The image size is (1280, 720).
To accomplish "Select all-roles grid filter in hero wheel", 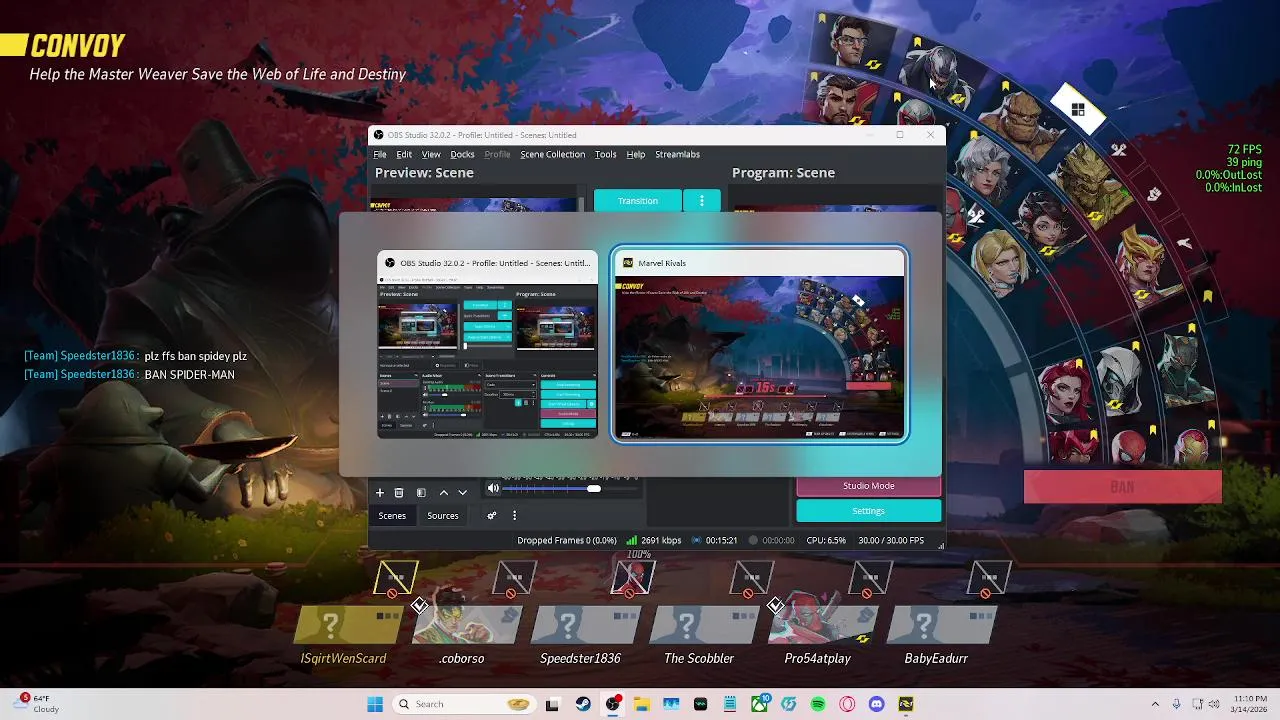I will (1078, 110).
